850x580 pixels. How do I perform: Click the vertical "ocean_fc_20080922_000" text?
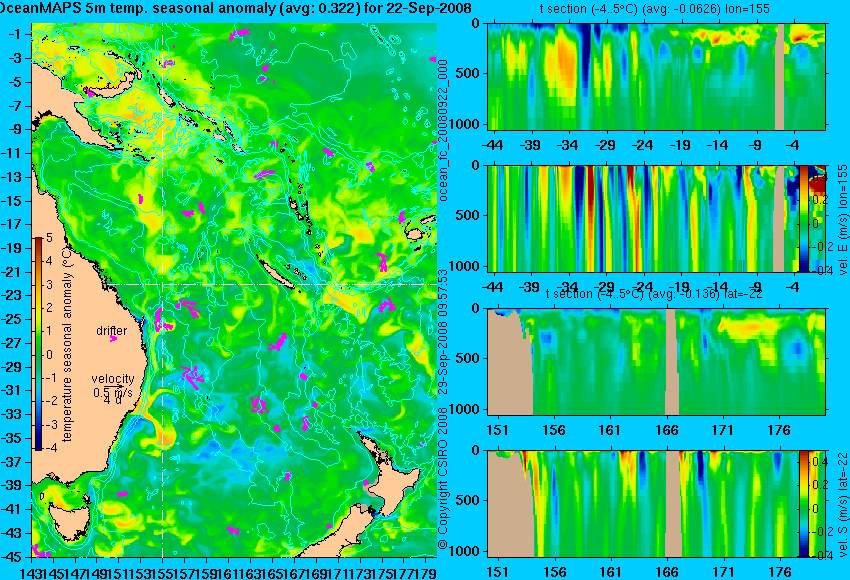point(443,131)
